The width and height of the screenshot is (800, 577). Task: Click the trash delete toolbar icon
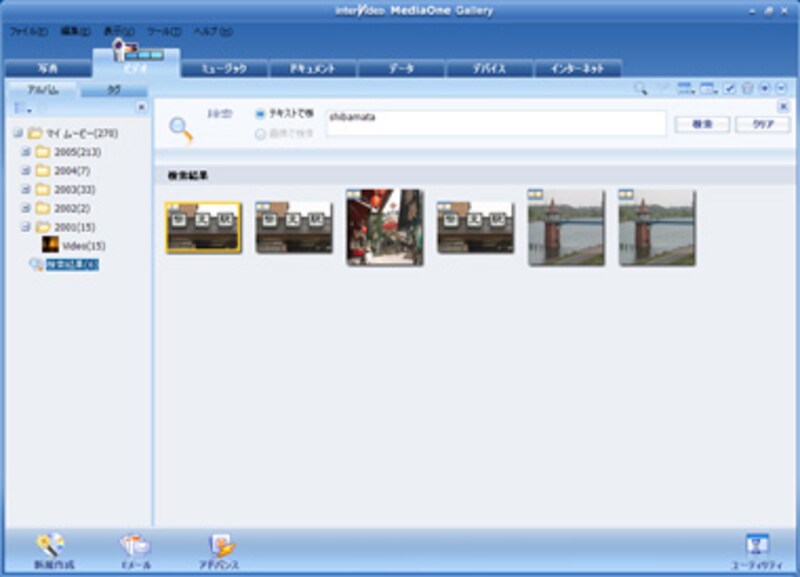747,89
